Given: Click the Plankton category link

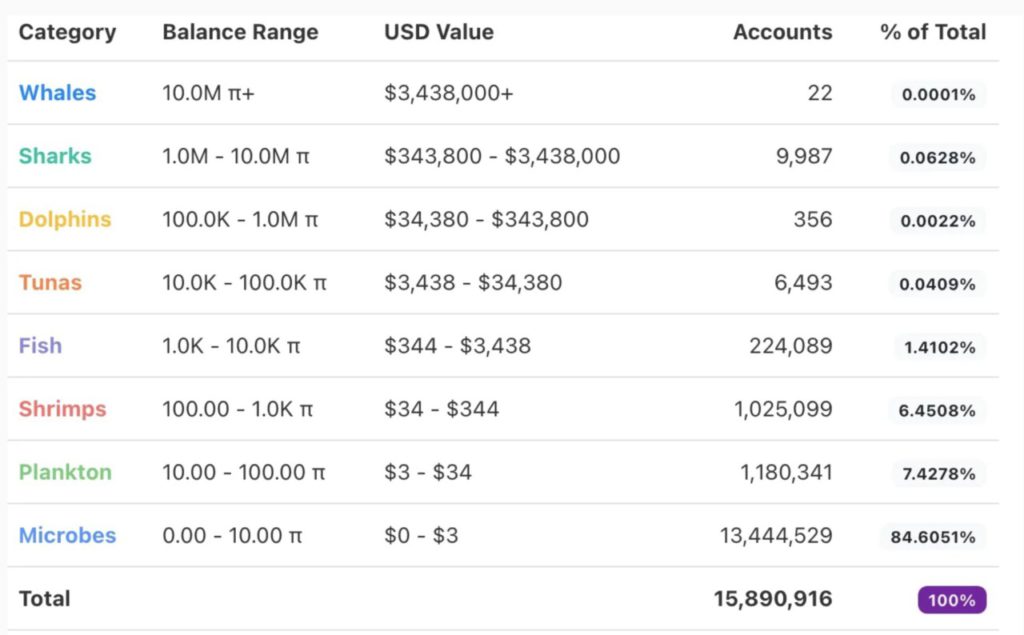Looking at the screenshot, I should point(65,472).
